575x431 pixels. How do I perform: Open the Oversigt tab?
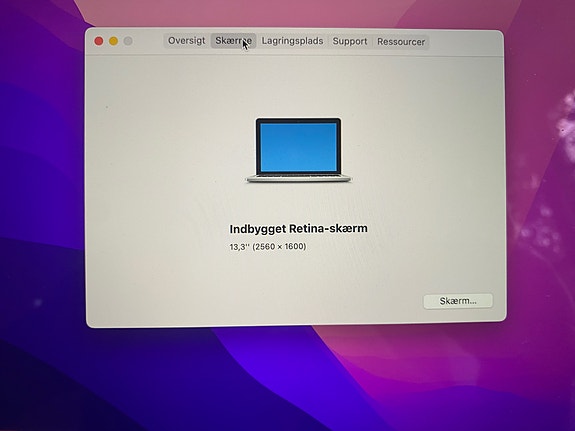tap(186, 41)
